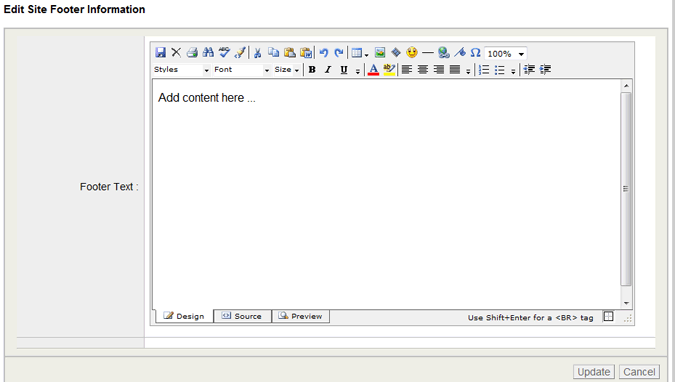
Task: Click the second indent icon
Action: coord(545,69)
